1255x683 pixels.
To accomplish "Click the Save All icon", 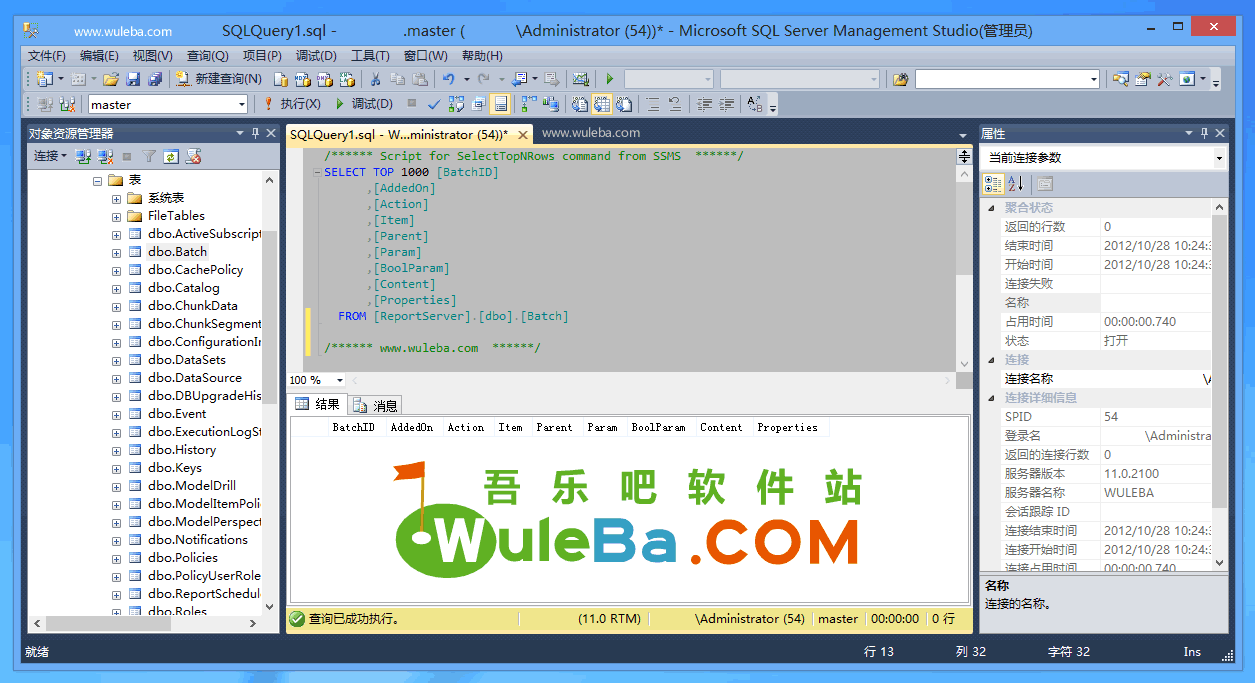I will point(155,79).
